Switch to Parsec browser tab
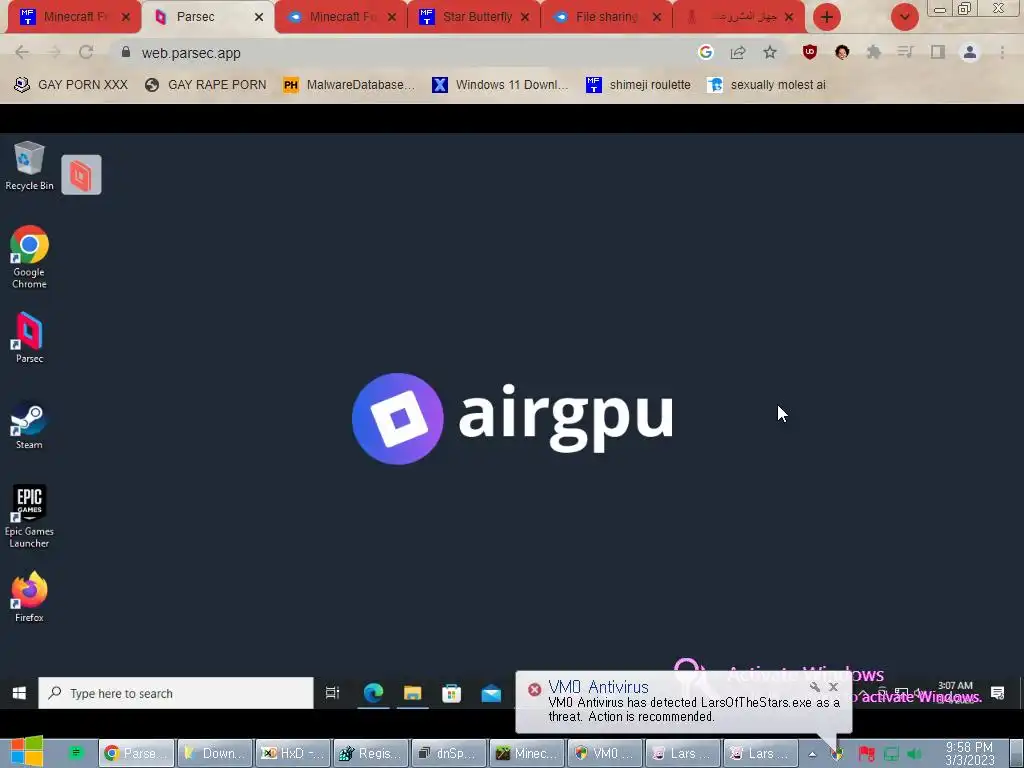1024x768 pixels. 209,17
